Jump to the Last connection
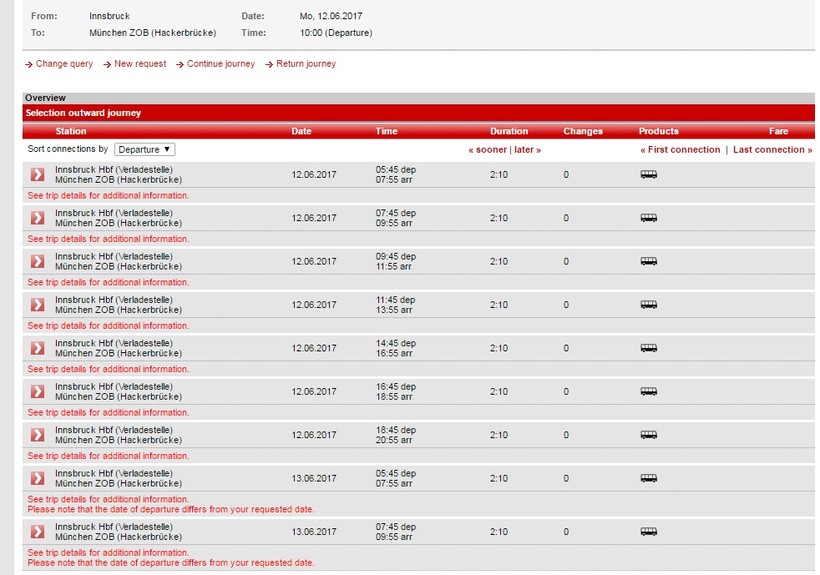820x575 pixels. [771, 150]
